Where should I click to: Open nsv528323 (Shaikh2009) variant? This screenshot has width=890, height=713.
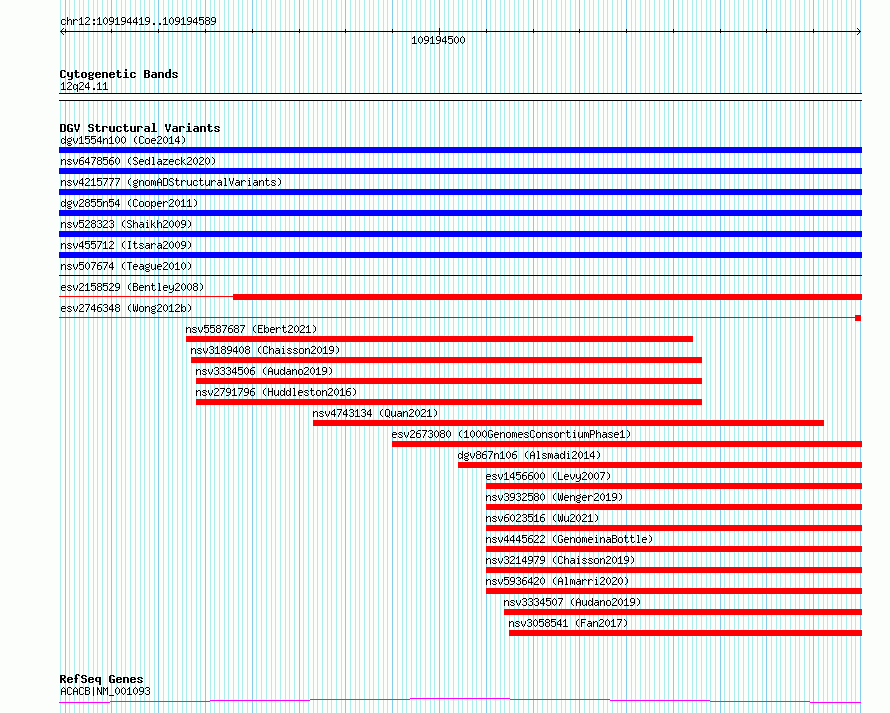click(x=126, y=224)
